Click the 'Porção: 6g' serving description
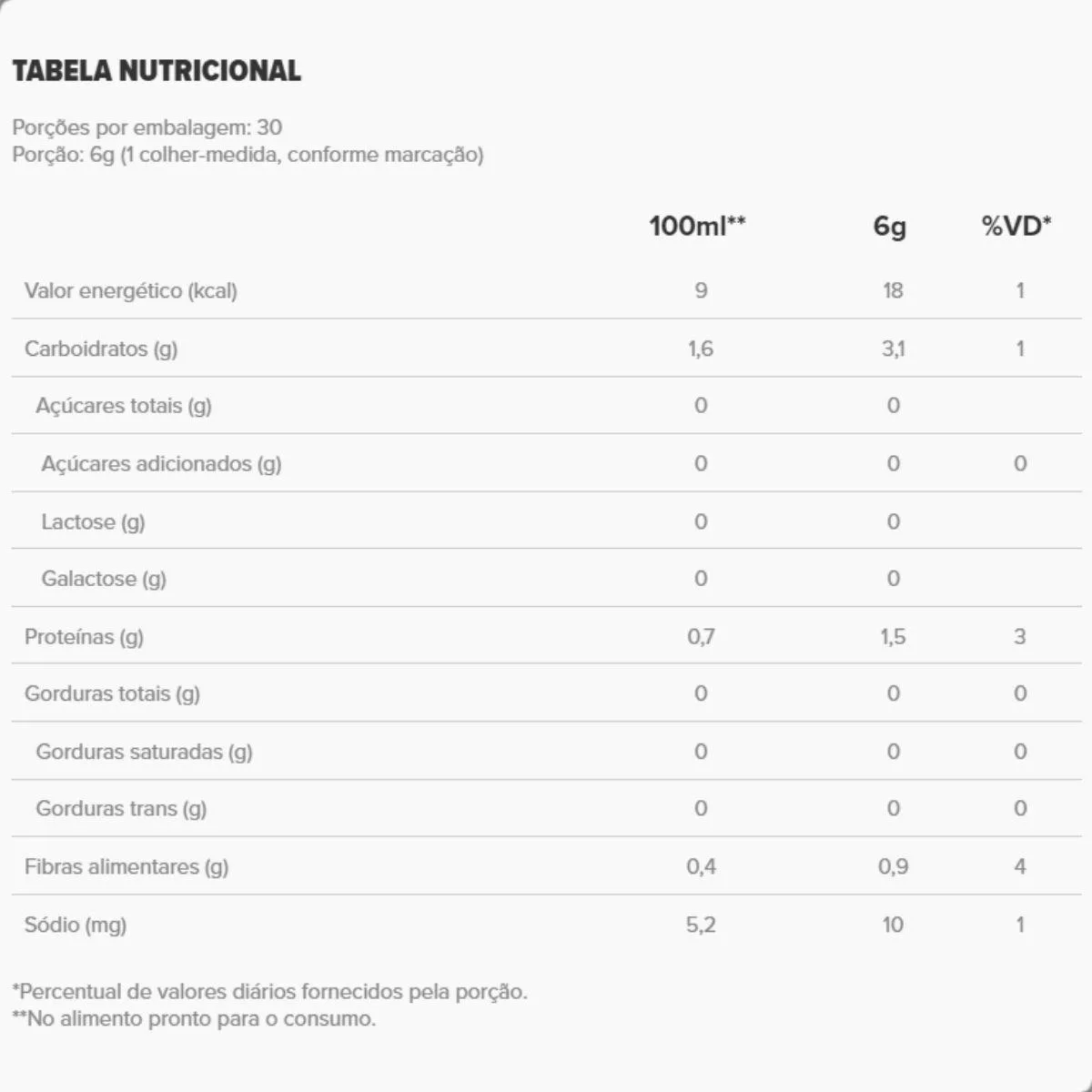Screen dimensions: 1092x1092 (248, 155)
